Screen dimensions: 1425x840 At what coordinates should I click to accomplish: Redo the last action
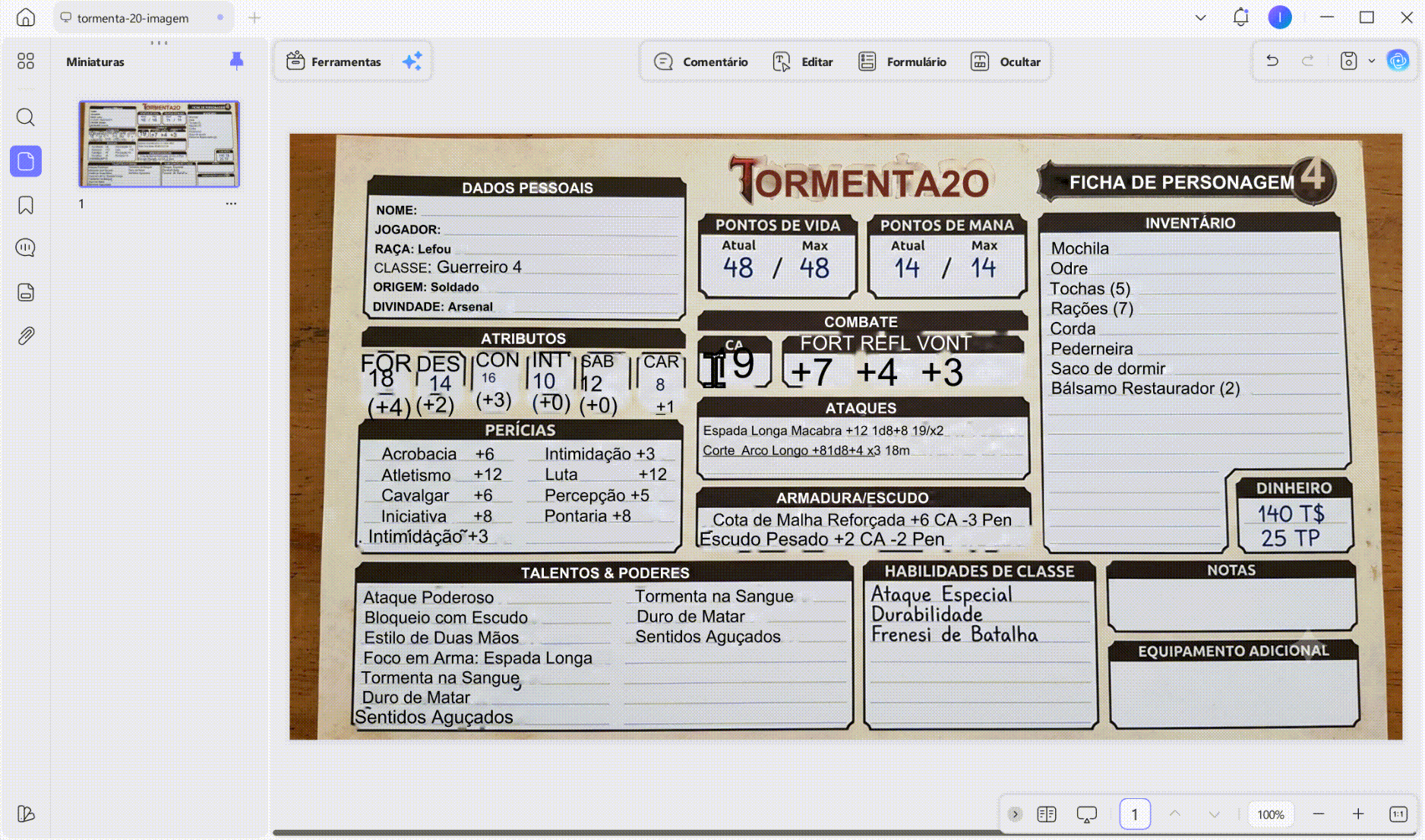[1308, 61]
